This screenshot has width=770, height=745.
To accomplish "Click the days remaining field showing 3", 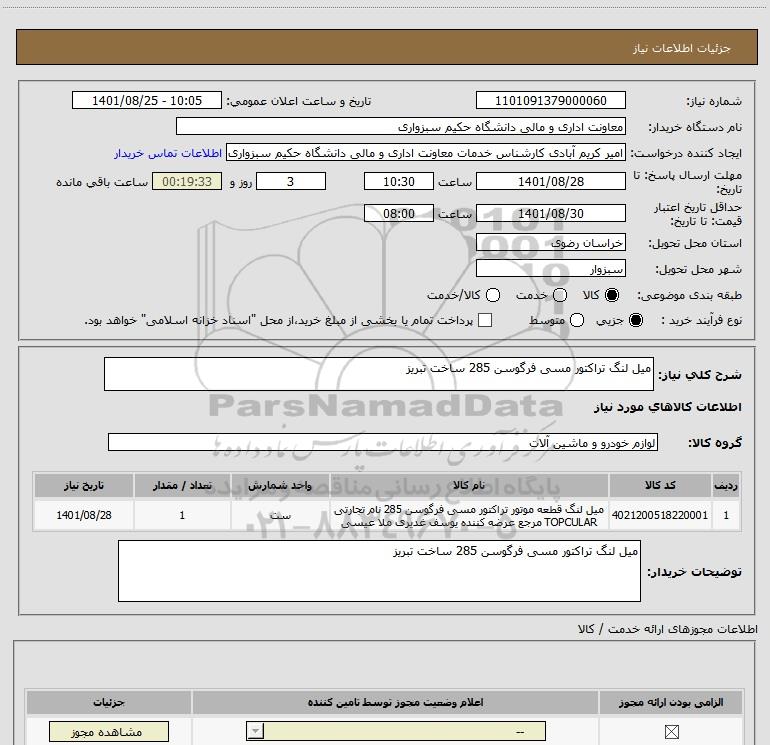I will 291,182.
